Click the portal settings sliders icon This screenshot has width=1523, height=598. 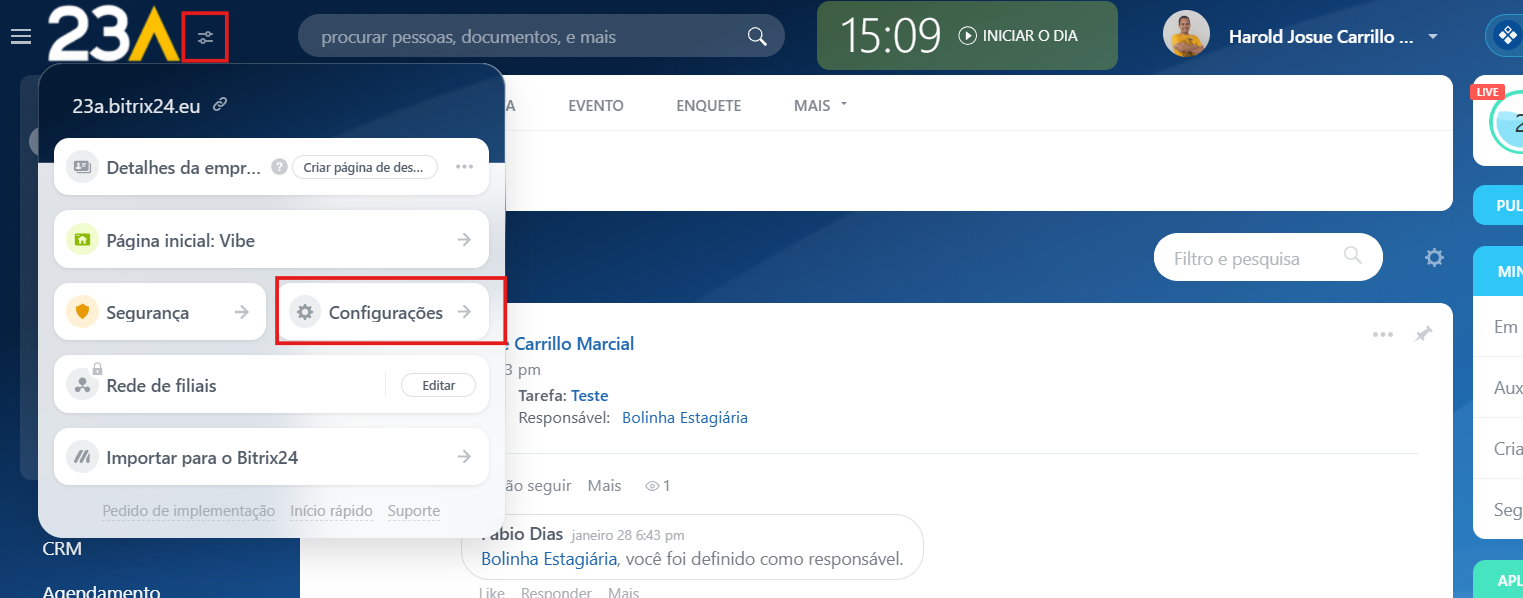tap(205, 38)
